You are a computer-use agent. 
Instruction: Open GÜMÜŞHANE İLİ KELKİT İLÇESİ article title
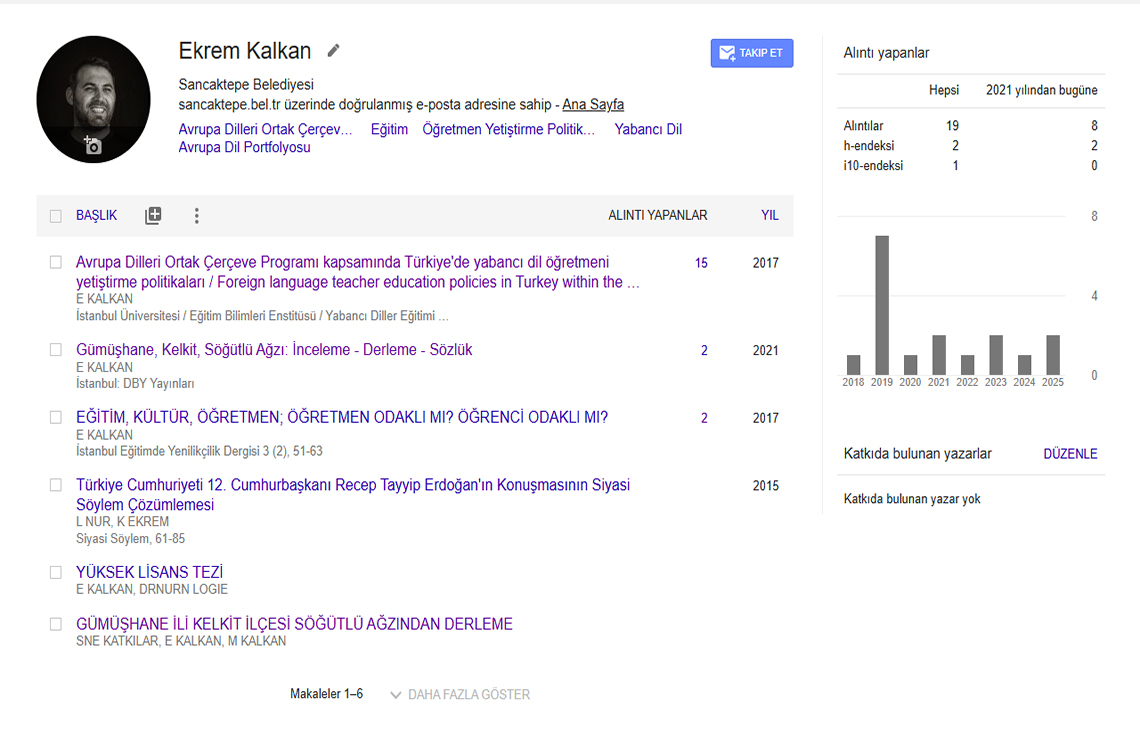click(x=294, y=624)
